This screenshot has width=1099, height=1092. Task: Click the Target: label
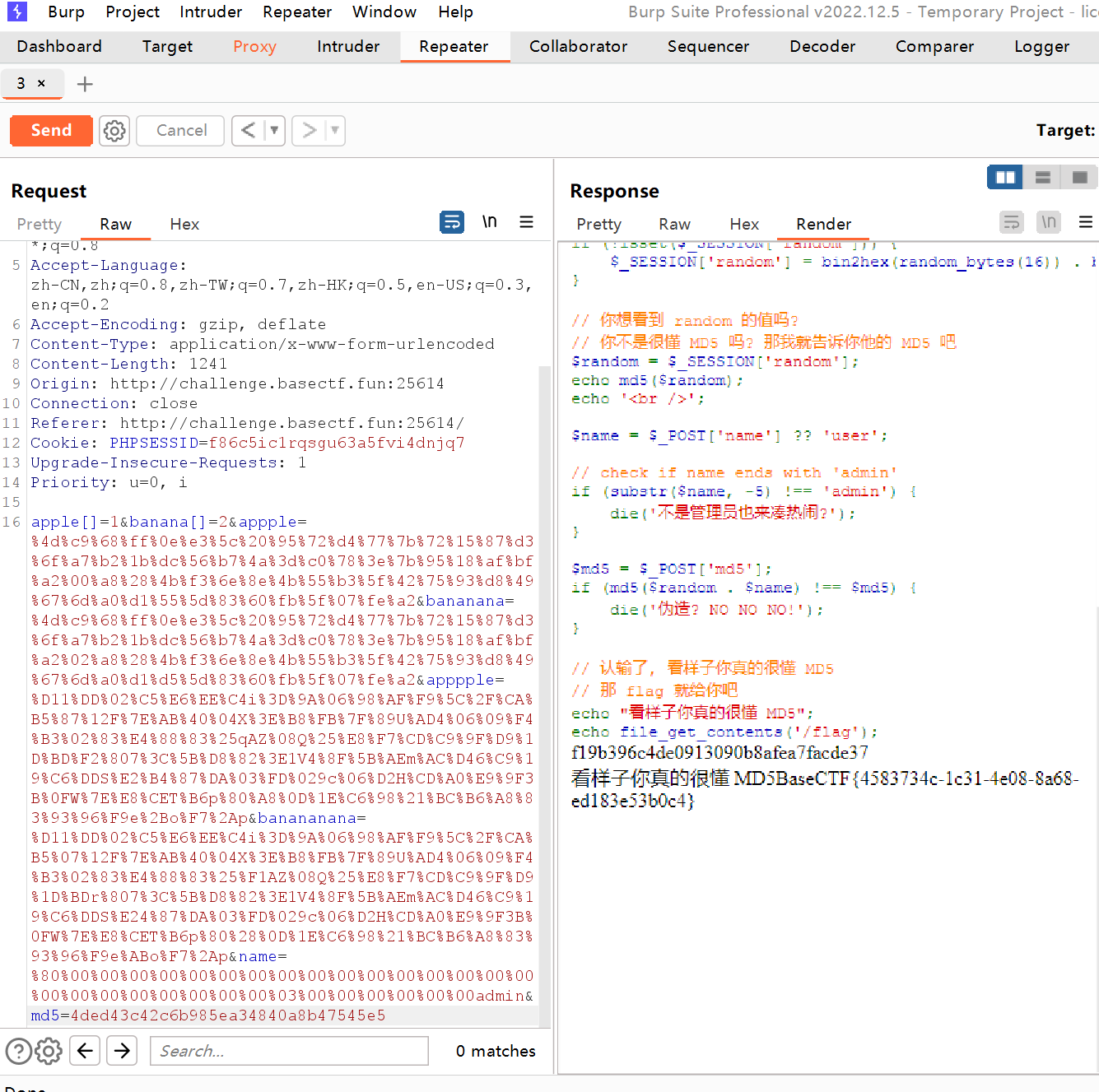pos(1065,130)
